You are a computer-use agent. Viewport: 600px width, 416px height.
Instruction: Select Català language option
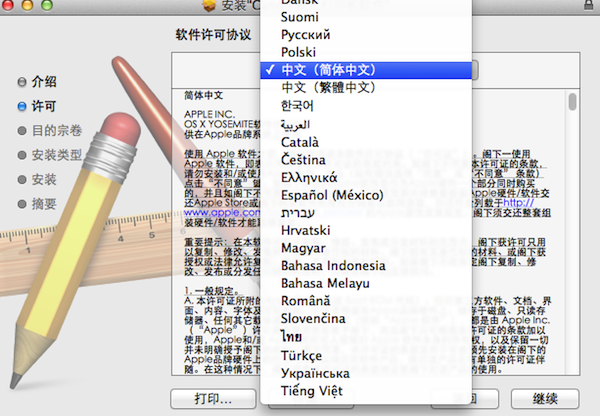pyautogui.click(x=365, y=142)
